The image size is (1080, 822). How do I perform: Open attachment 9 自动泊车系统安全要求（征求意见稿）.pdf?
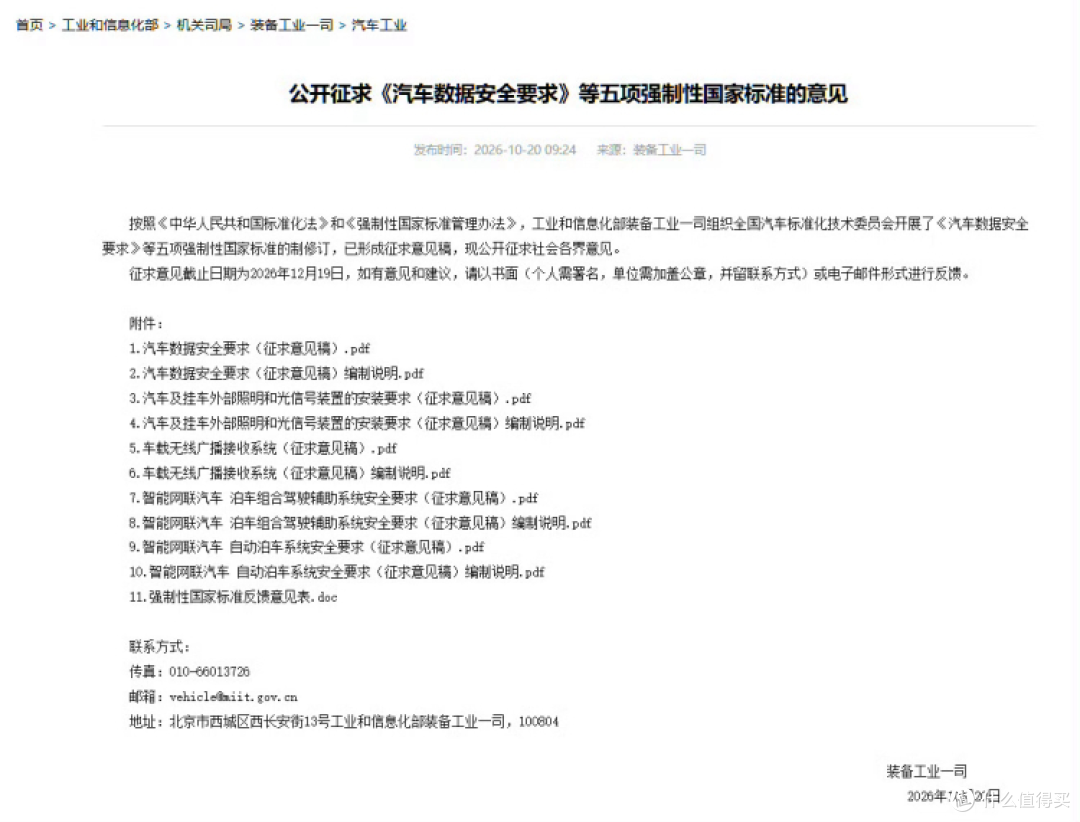(x=307, y=547)
